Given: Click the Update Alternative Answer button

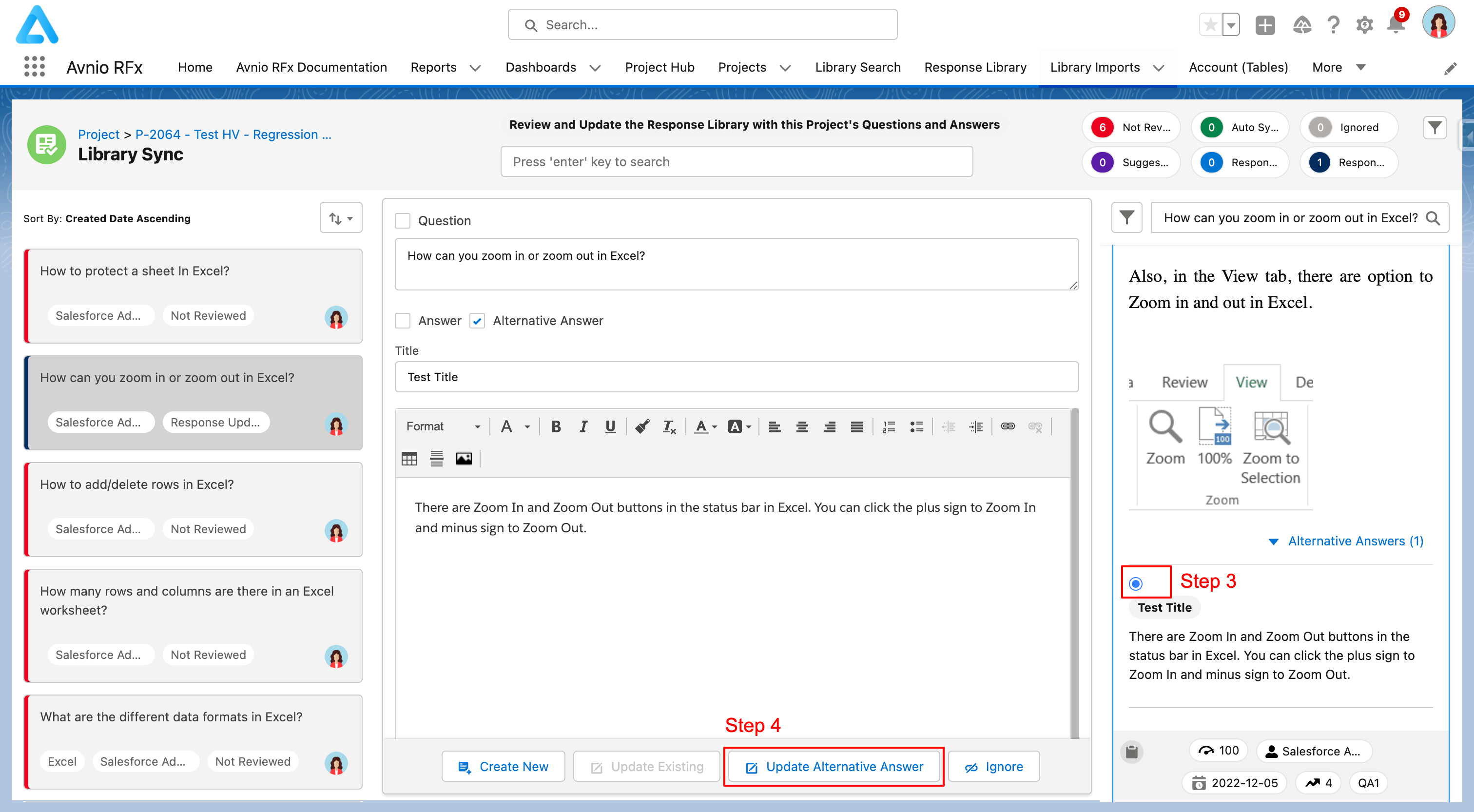Looking at the screenshot, I should coord(834,766).
